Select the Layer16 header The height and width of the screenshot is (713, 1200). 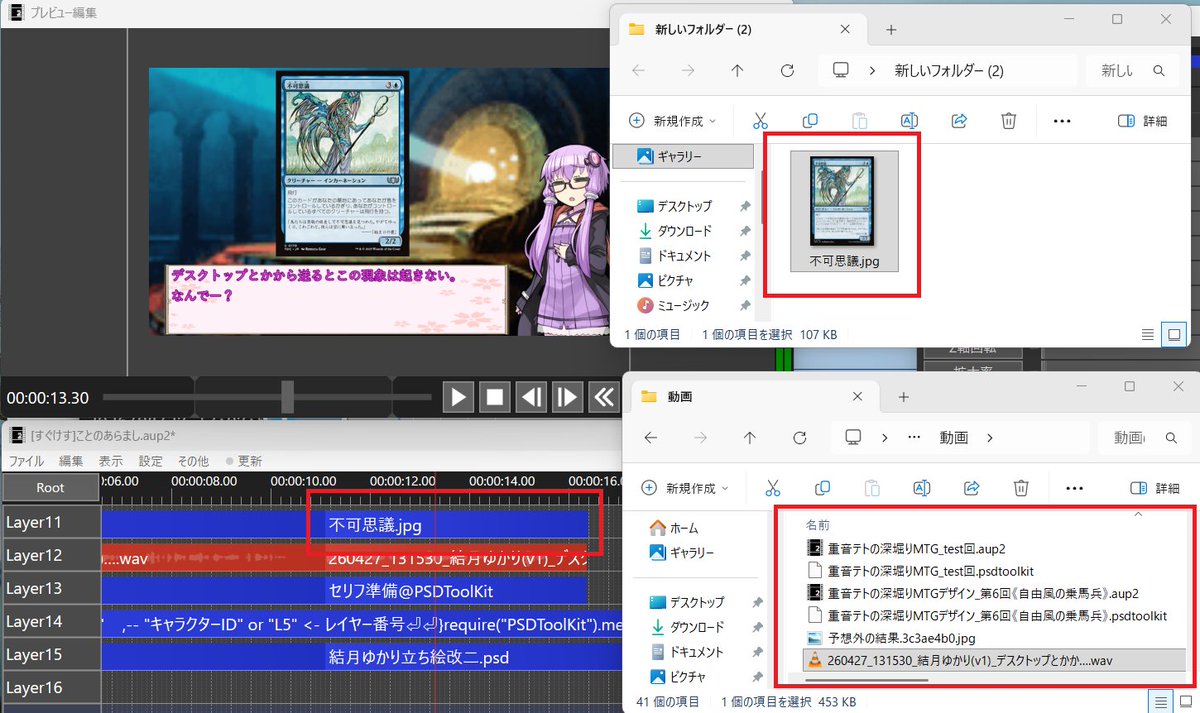point(50,687)
